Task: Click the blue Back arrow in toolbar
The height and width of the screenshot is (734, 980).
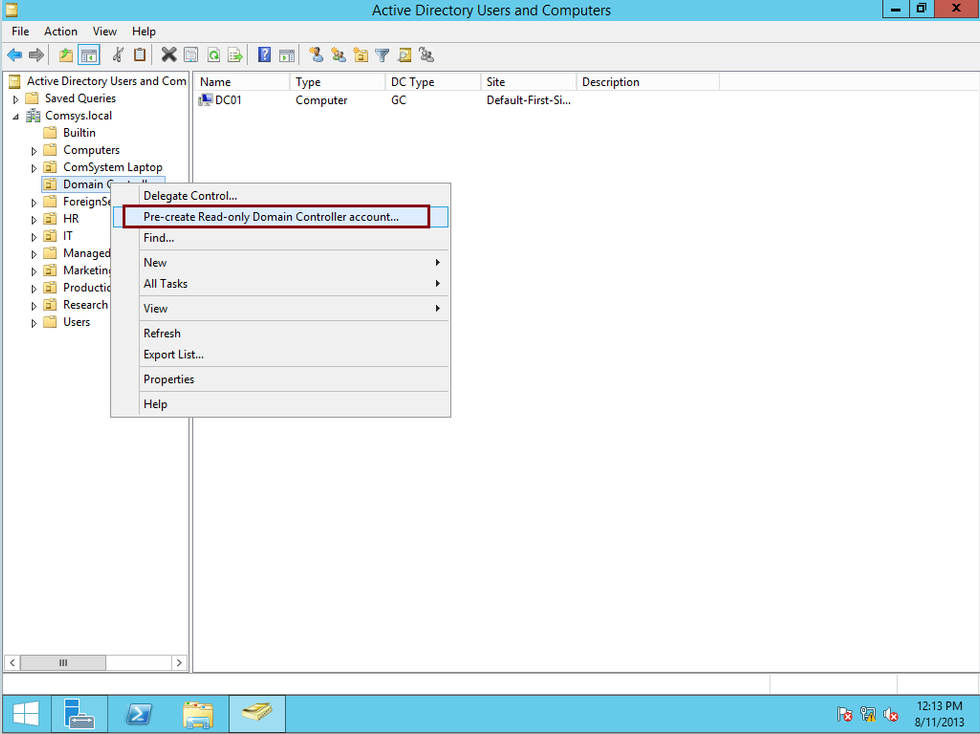Action: point(14,55)
